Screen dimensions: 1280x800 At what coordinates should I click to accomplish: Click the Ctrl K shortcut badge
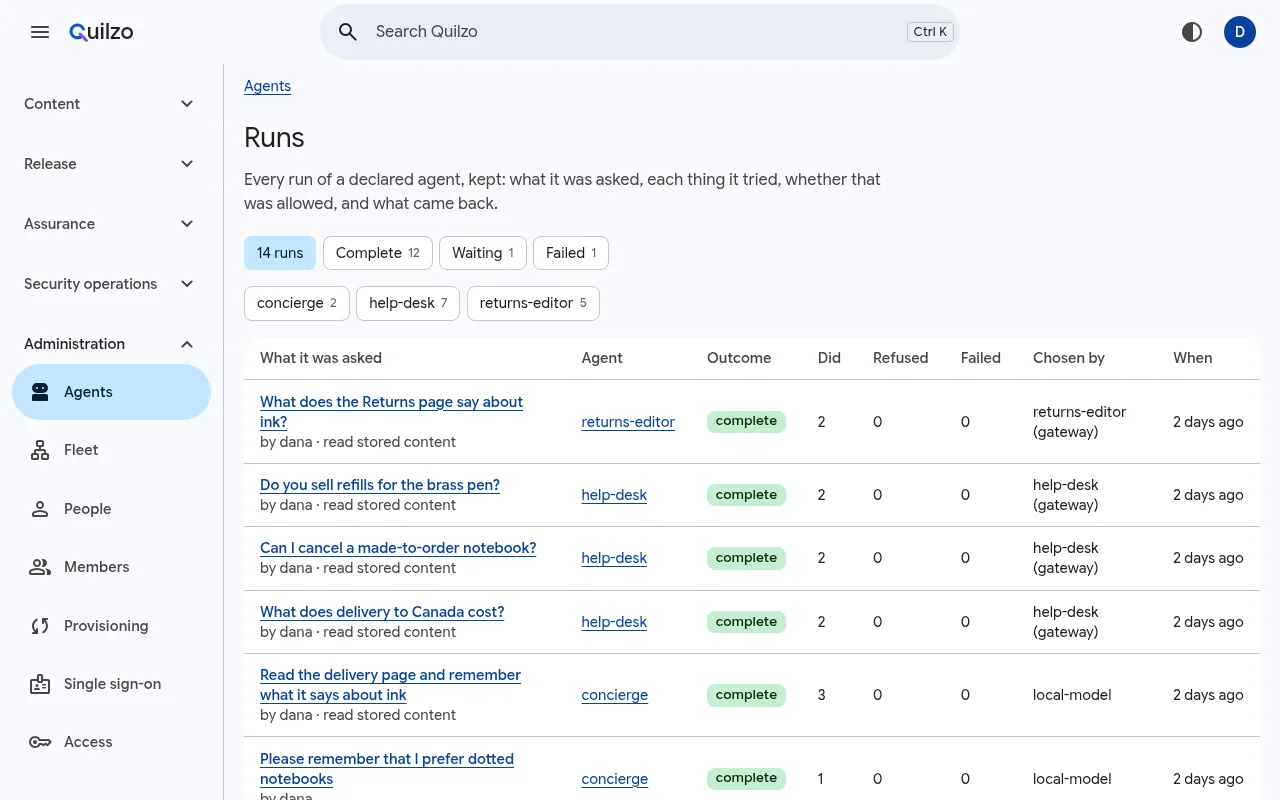[930, 32]
